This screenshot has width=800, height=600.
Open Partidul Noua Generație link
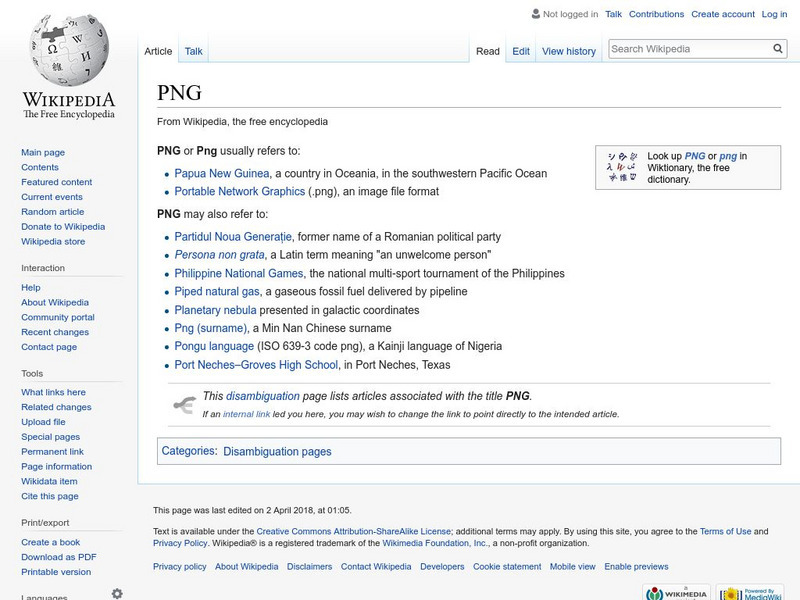pos(233,237)
